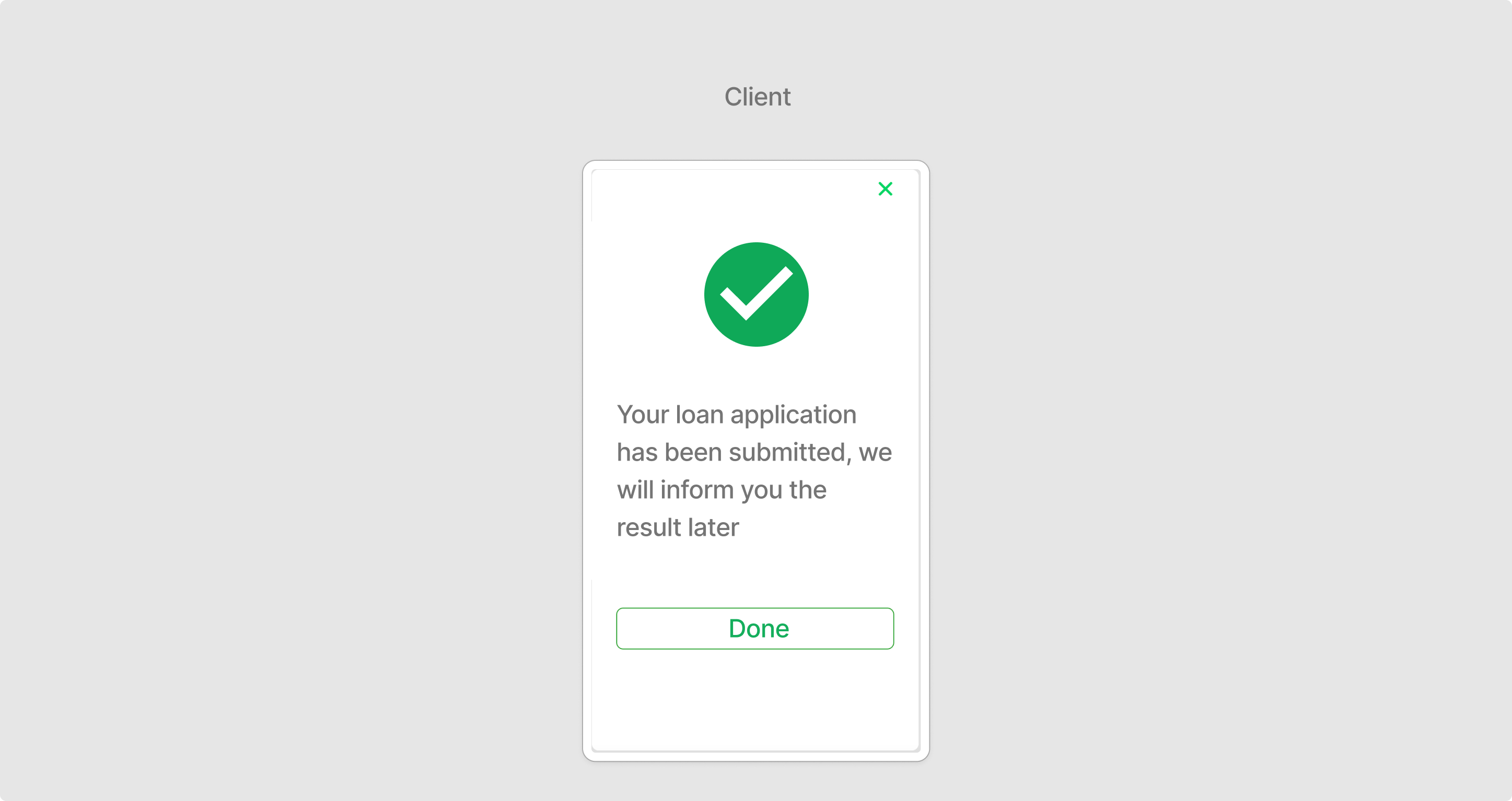Click the gray backdrop outside the card

tap(294, 411)
